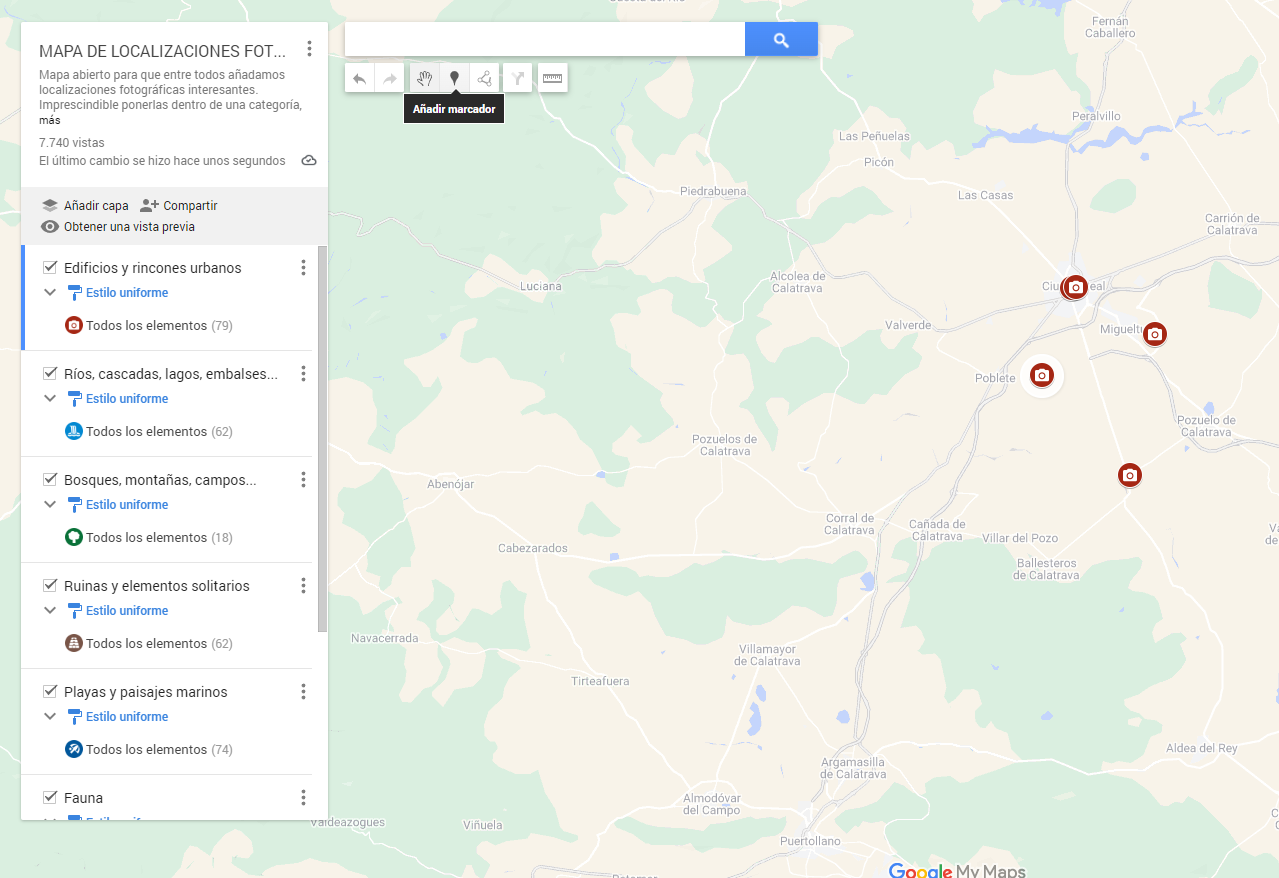
Task: Click green tree icon beside Todos los elementos (18)
Action: tap(73, 537)
